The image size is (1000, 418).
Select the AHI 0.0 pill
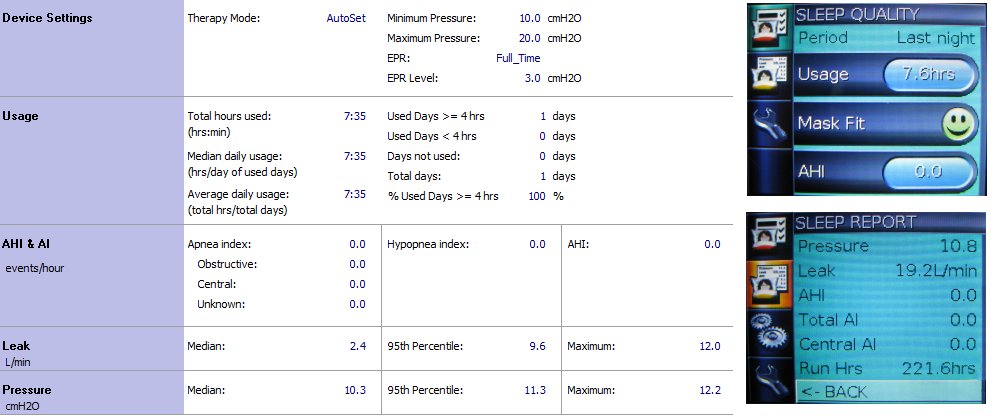click(929, 171)
